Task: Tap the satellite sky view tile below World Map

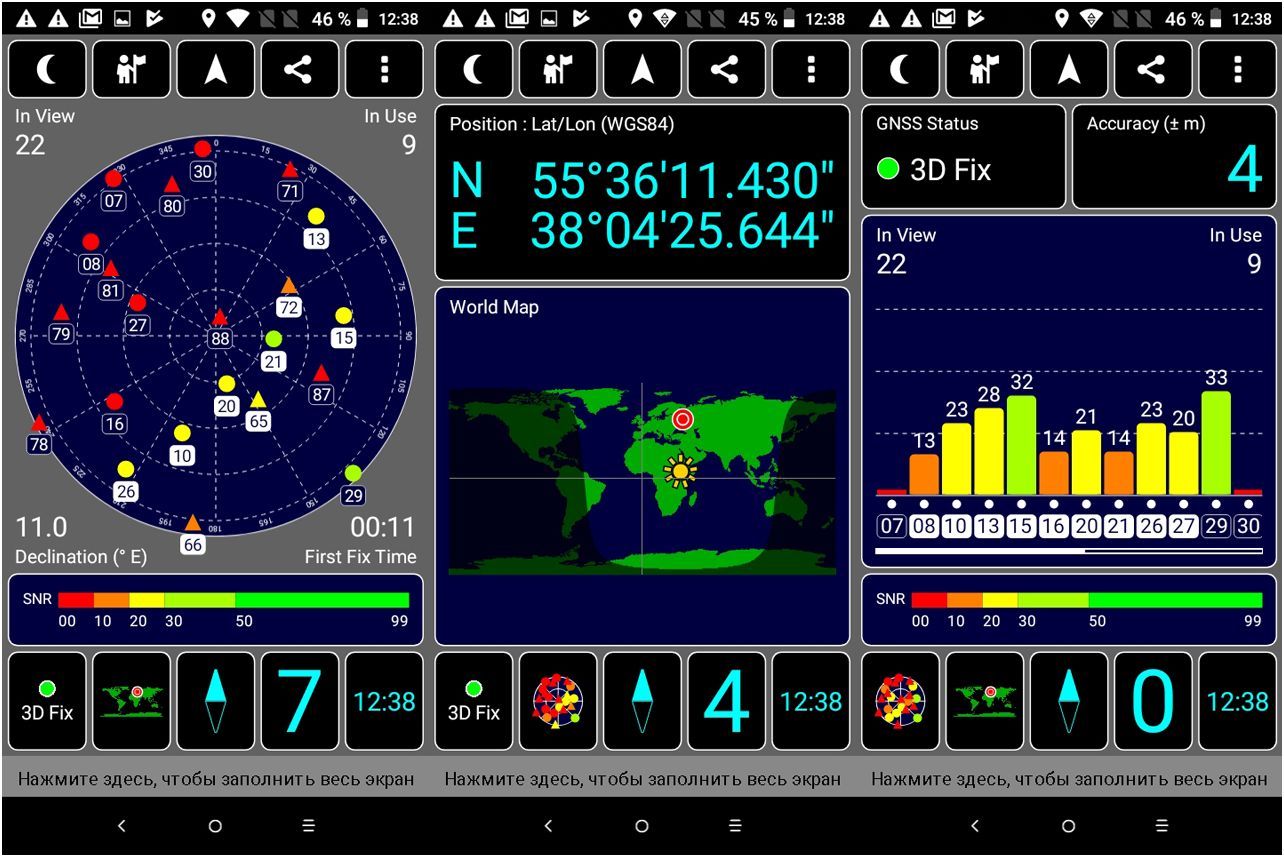Action: point(558,701)
